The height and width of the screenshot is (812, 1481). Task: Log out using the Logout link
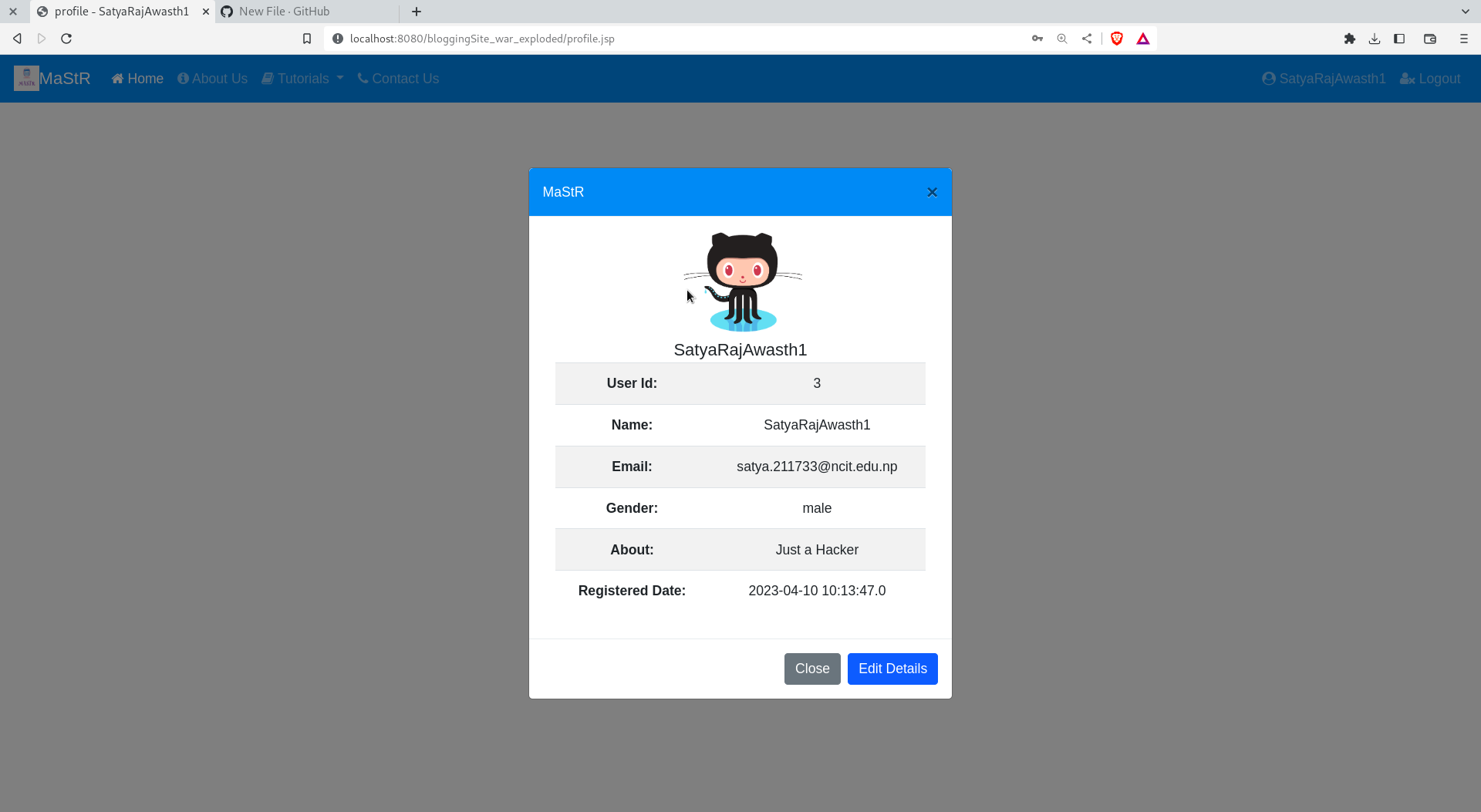1430,79
